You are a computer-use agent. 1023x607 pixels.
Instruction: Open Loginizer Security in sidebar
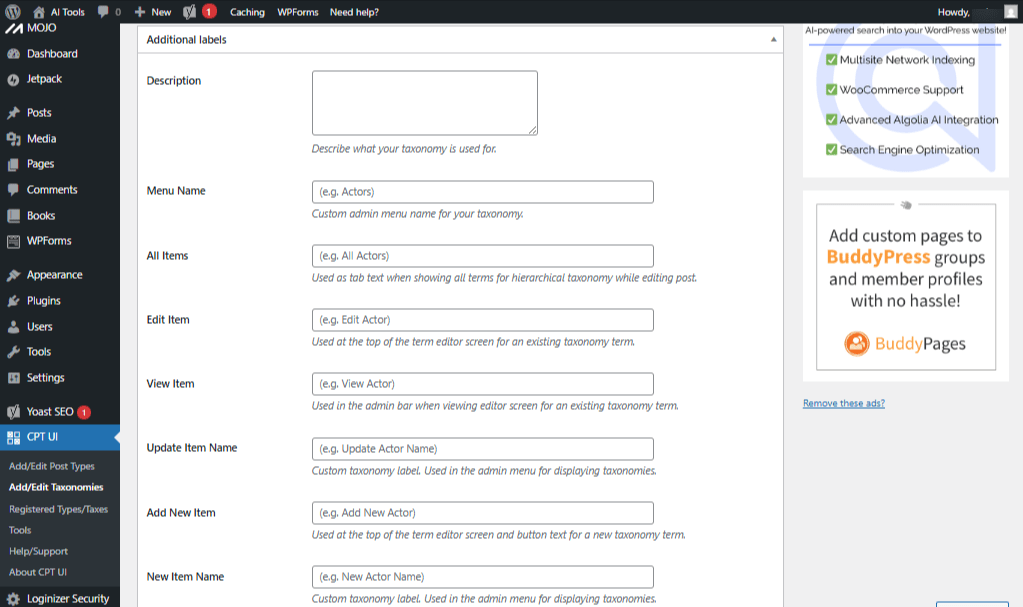(67, 599)
